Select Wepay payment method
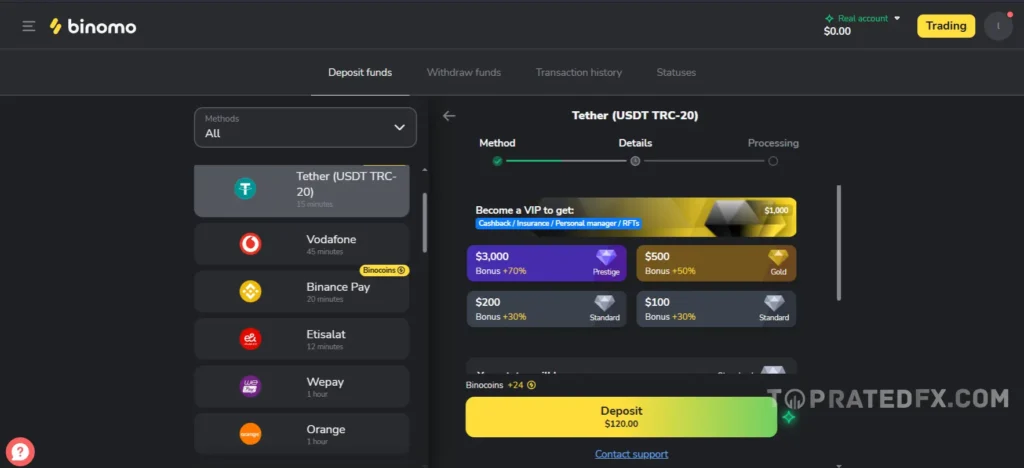Screen dimensions: 1024x468 click(x=302, y=386)
